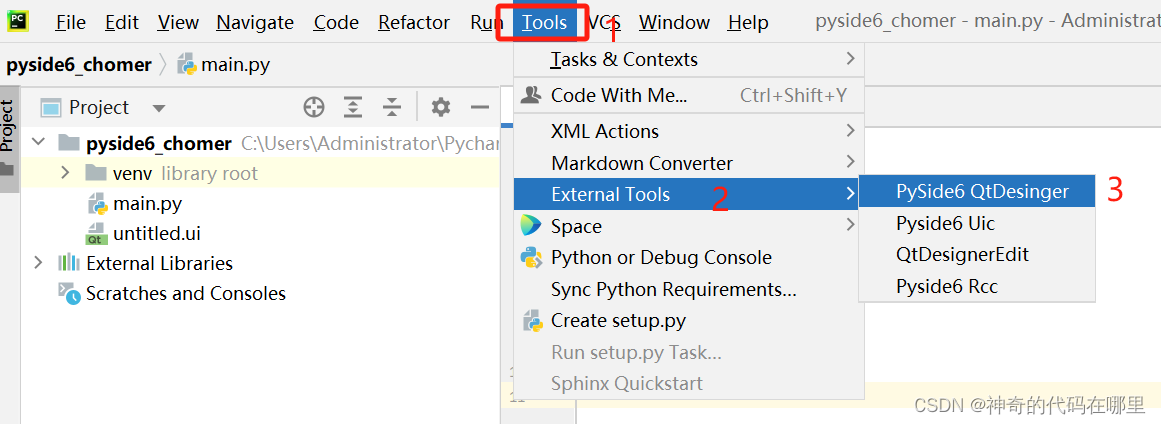Click Tasks & Contexts submenu arrow
Viewport: 1161px width, 424px height.
click(850, 58)
